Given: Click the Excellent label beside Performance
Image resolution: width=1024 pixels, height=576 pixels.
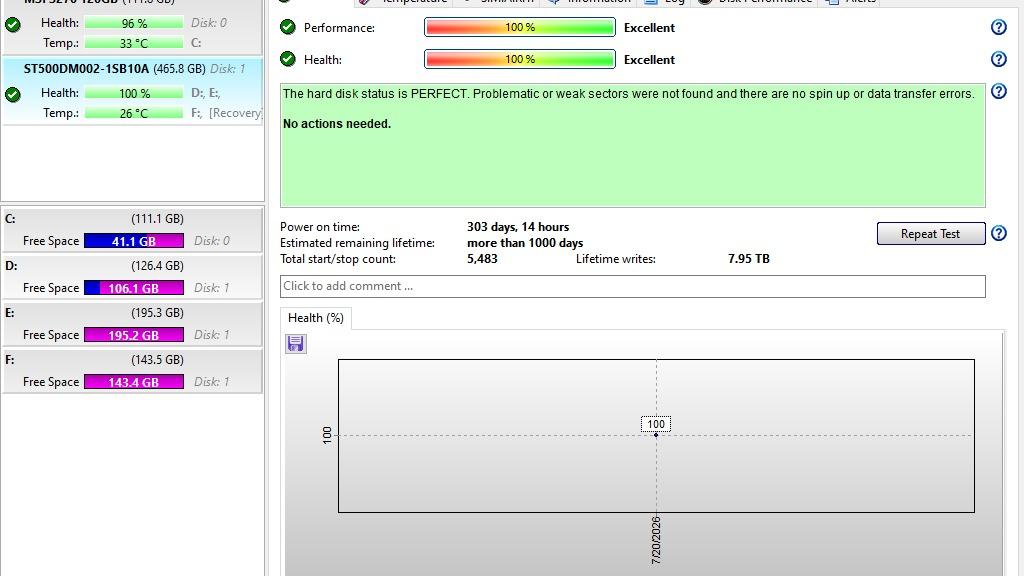Looking at the screenshot, I should tap(649, 27).
